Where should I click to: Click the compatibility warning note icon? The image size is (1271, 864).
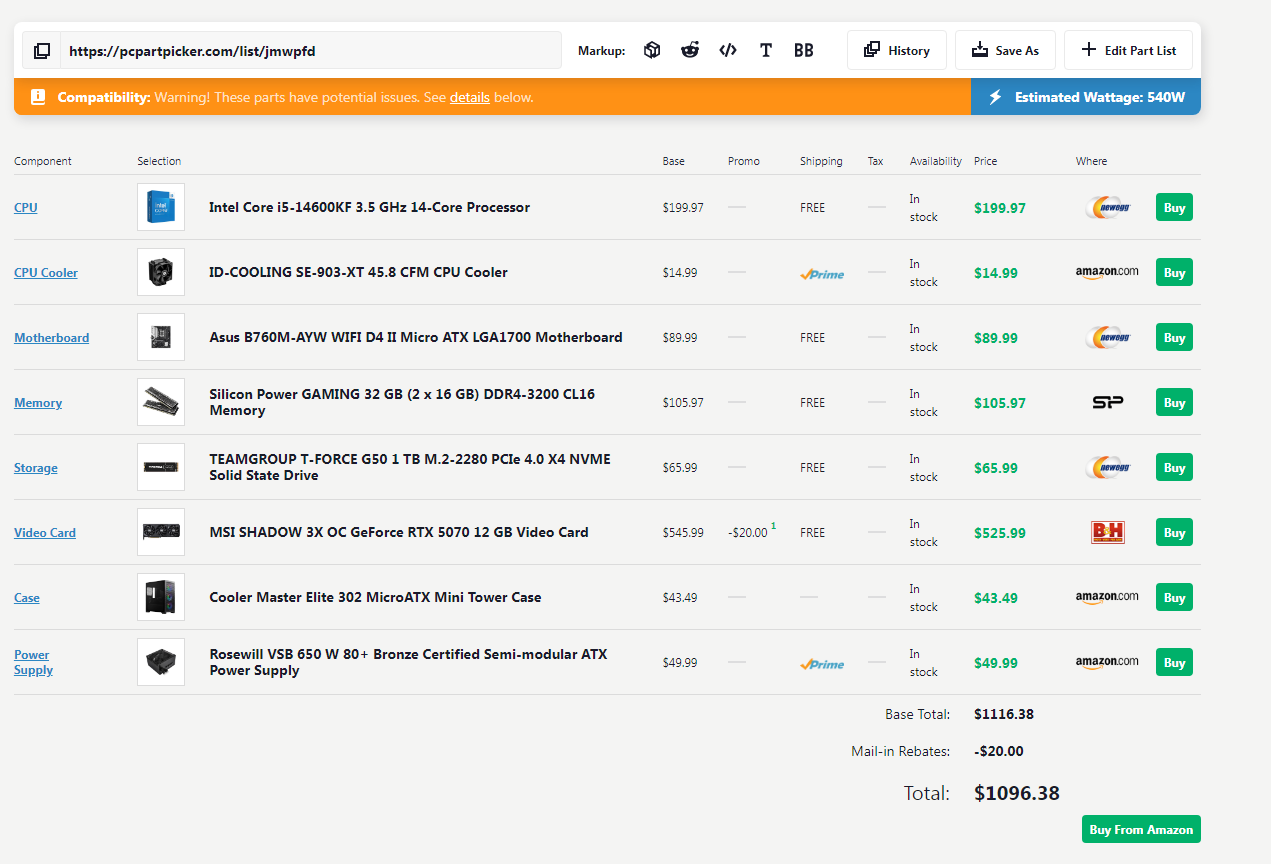click(x=38, y=97)
